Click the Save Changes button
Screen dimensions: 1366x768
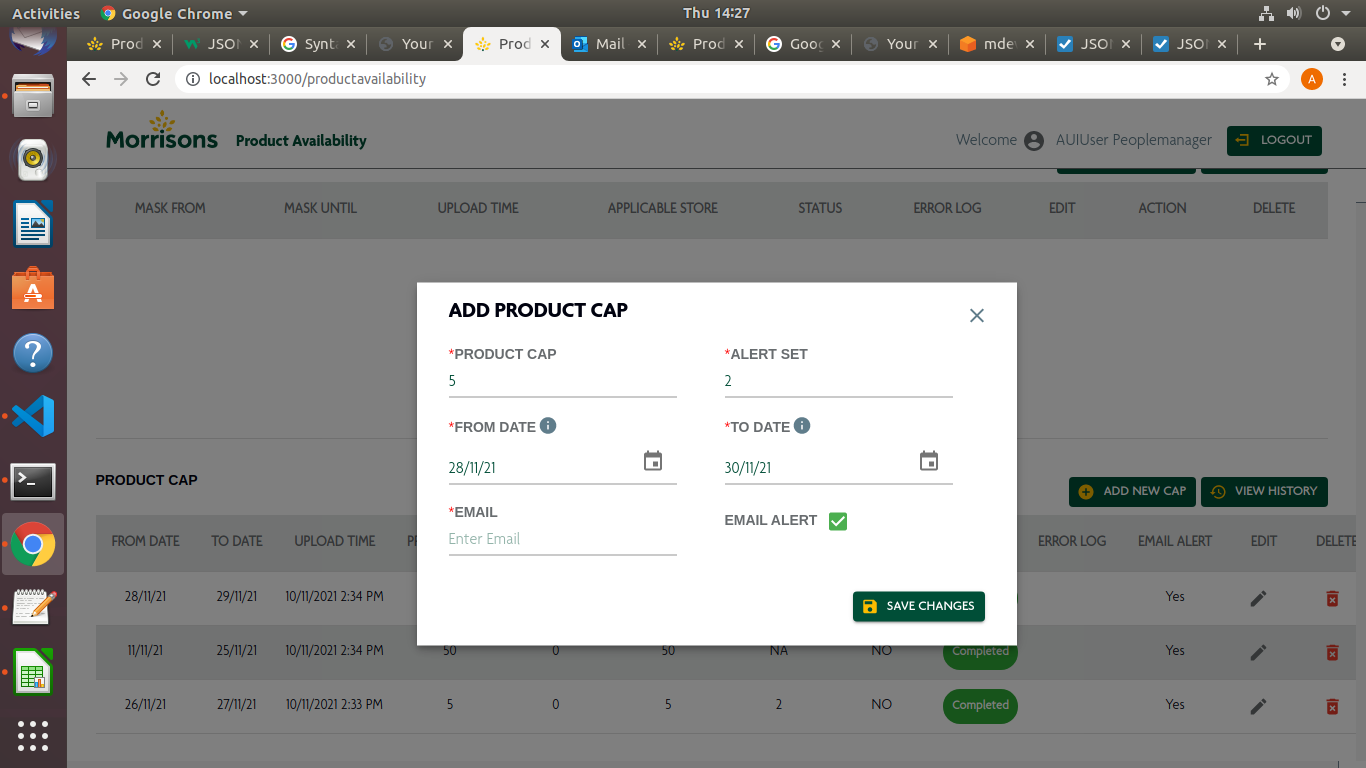pyautogui.click(x=919, y=606)
